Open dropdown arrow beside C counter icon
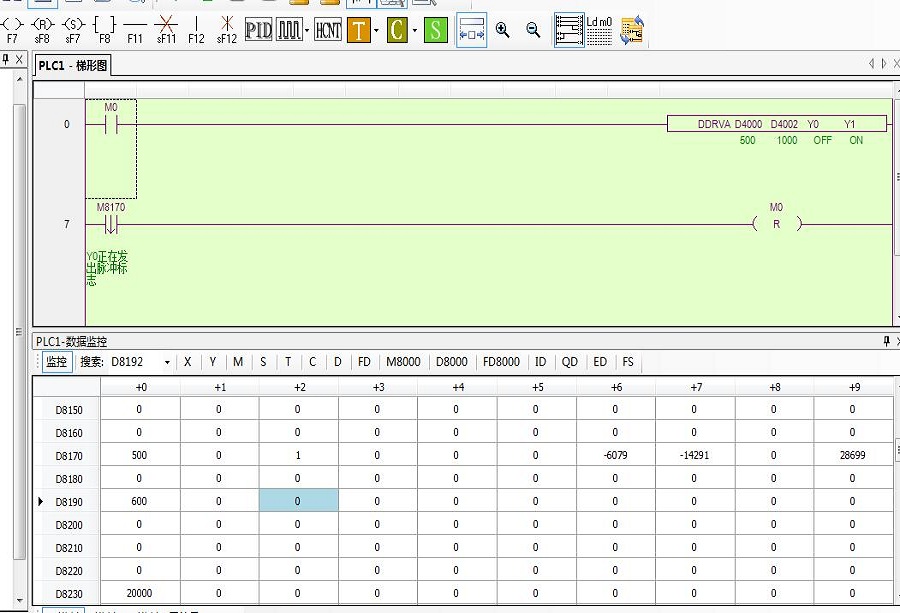 pos(413,30)
